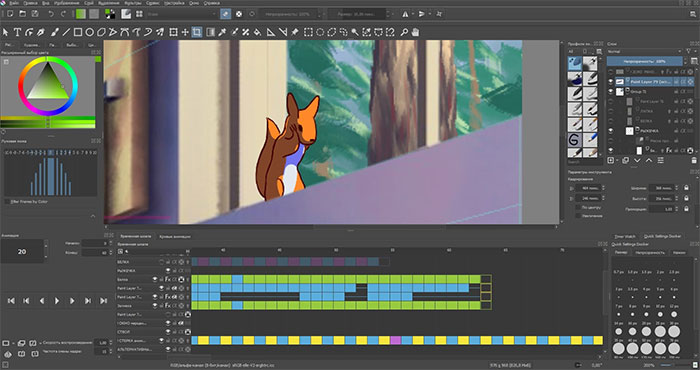700x370 pixels.
Task: Select the Elliptical Selection tool
Action: [320, 32]
